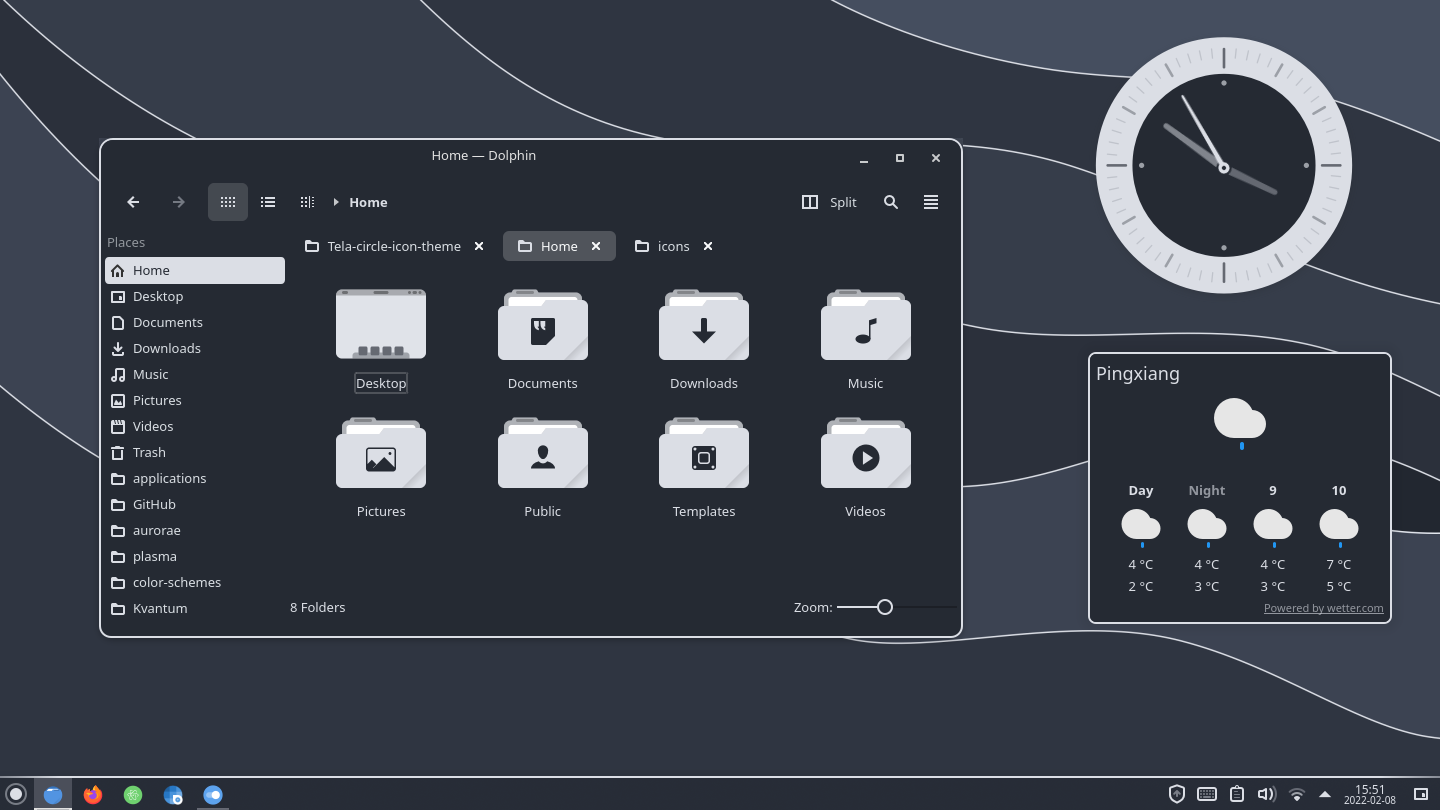The height and width of the screenshot is (810, 1440).
Task: Select the Templates folder icon
Action: click(x=704, y=452)
